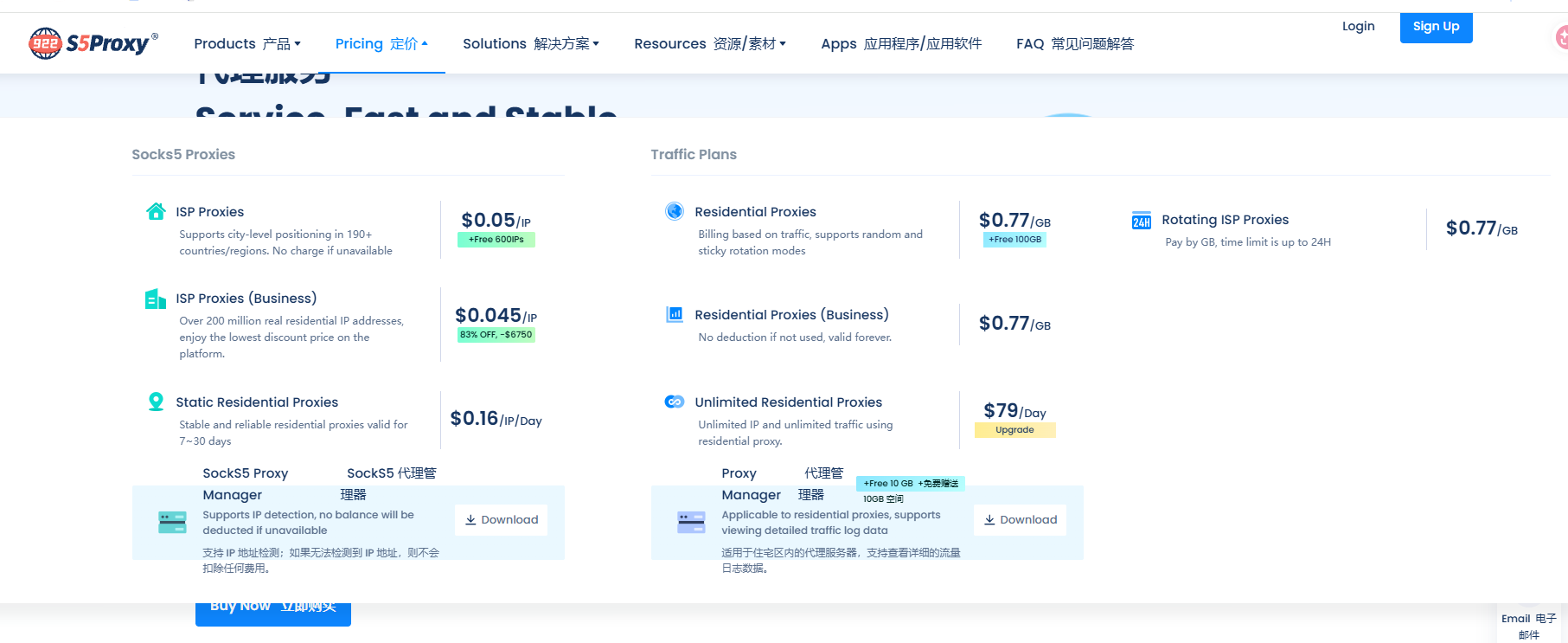Click the Unlimited Residential Proxies infinity icon
Viewport: 1568px width, 643px height.
tap(675, 402)
